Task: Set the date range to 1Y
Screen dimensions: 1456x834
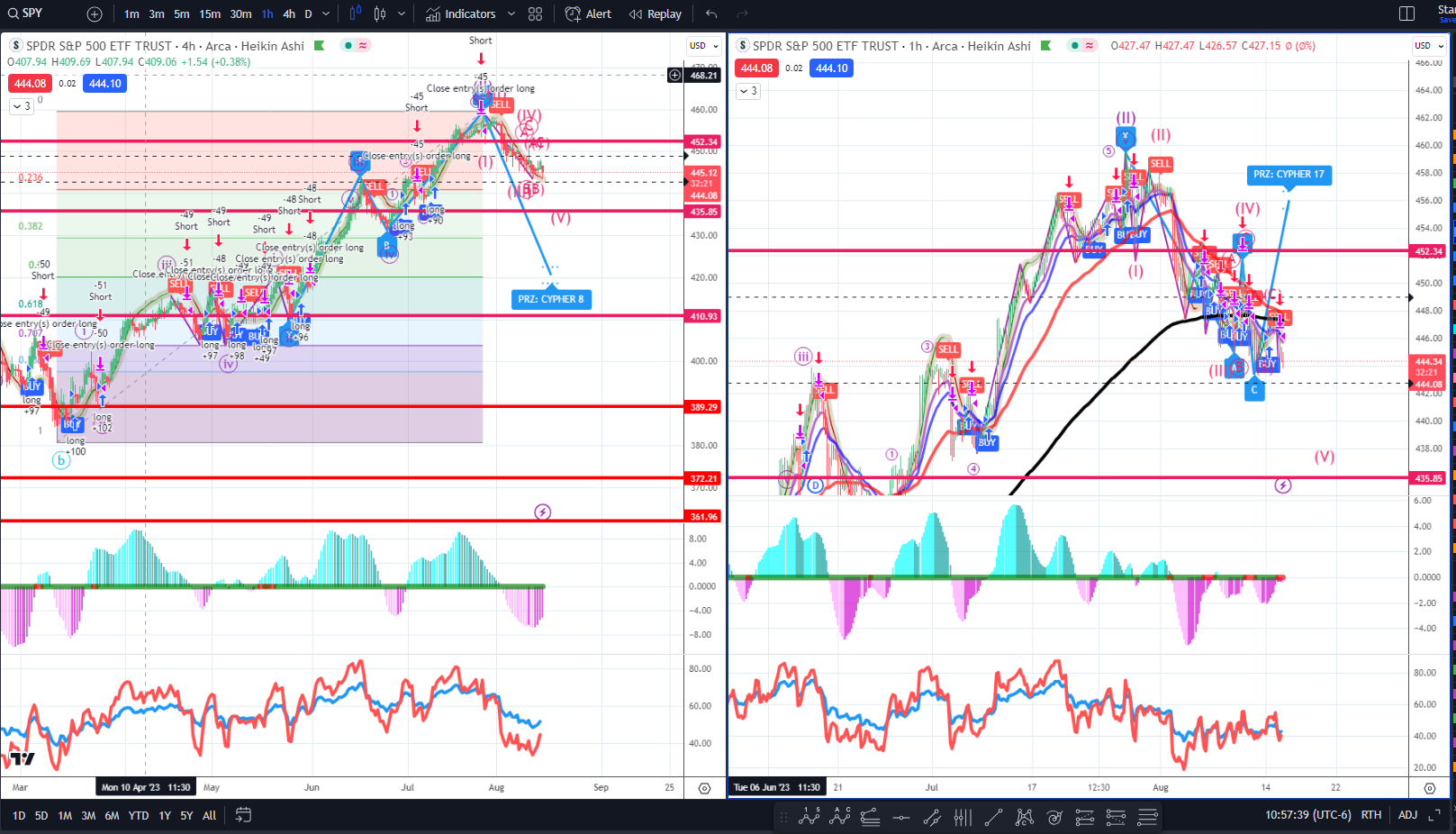Action: [x=165, y=816]
